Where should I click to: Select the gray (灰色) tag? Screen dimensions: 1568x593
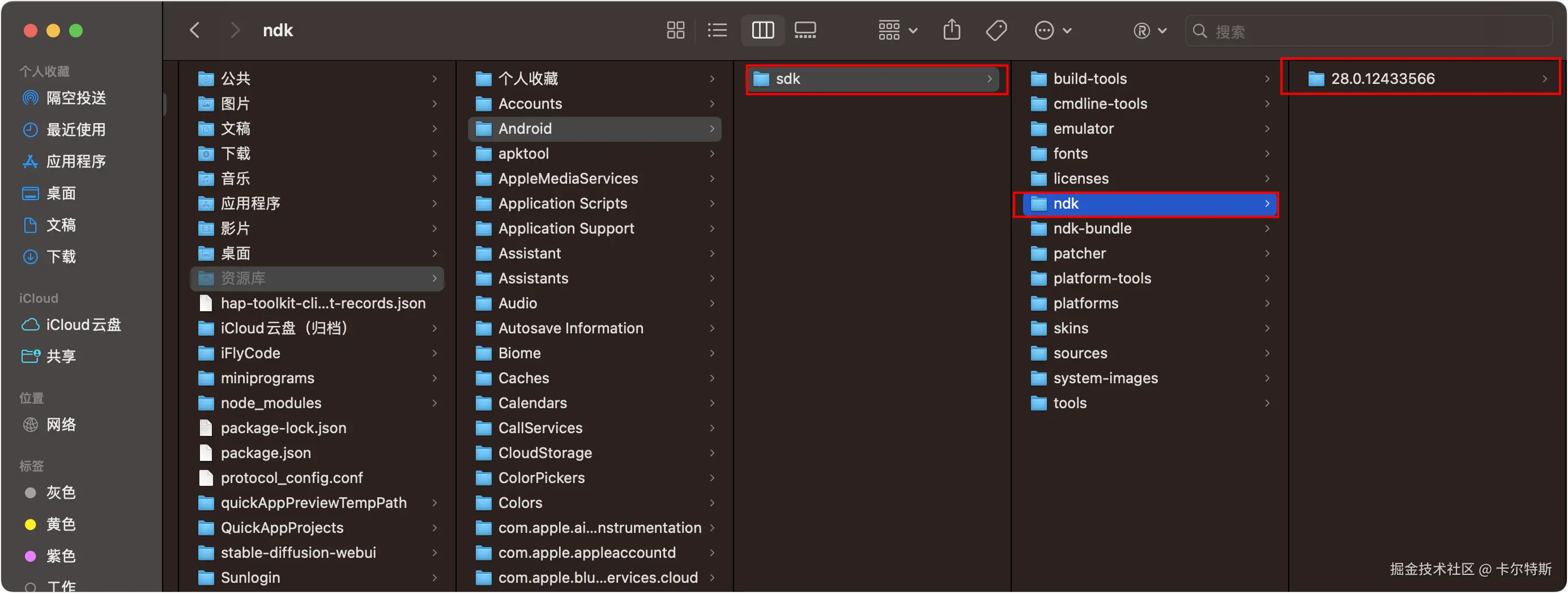pos(49,492)
